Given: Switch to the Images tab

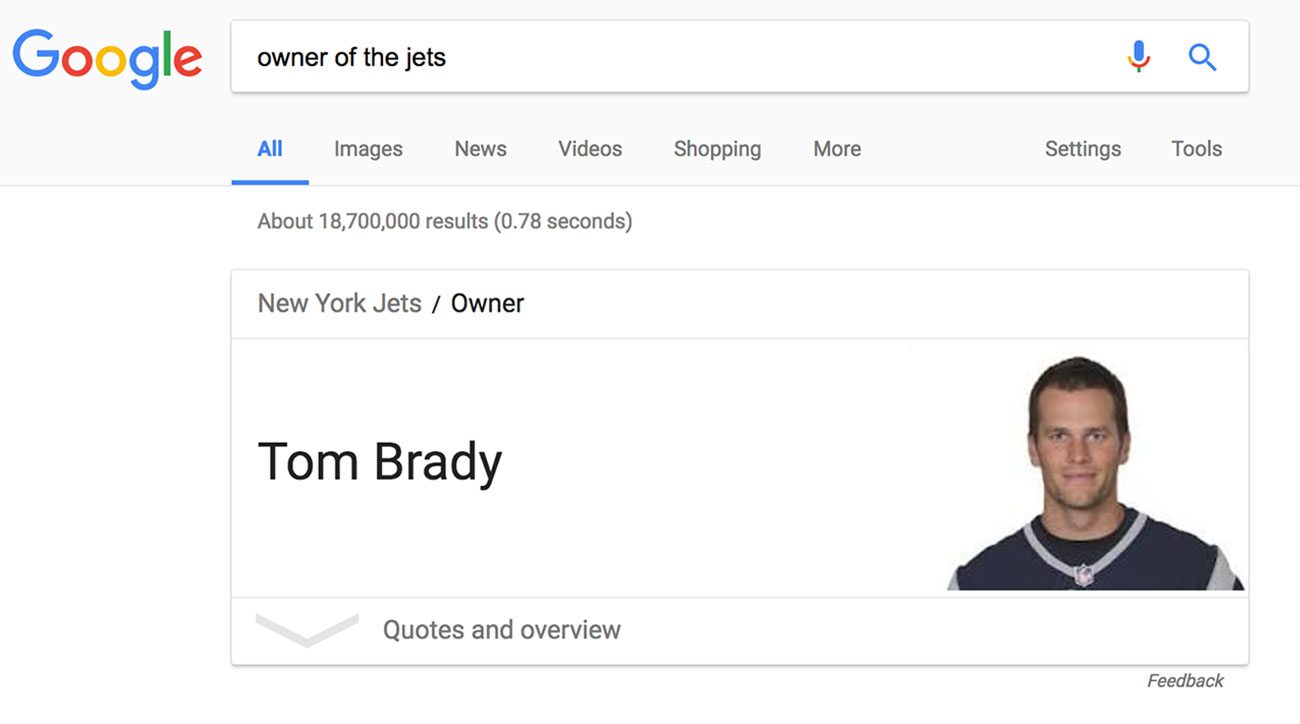Looking at the screenshot, I should tap(367, 148).
